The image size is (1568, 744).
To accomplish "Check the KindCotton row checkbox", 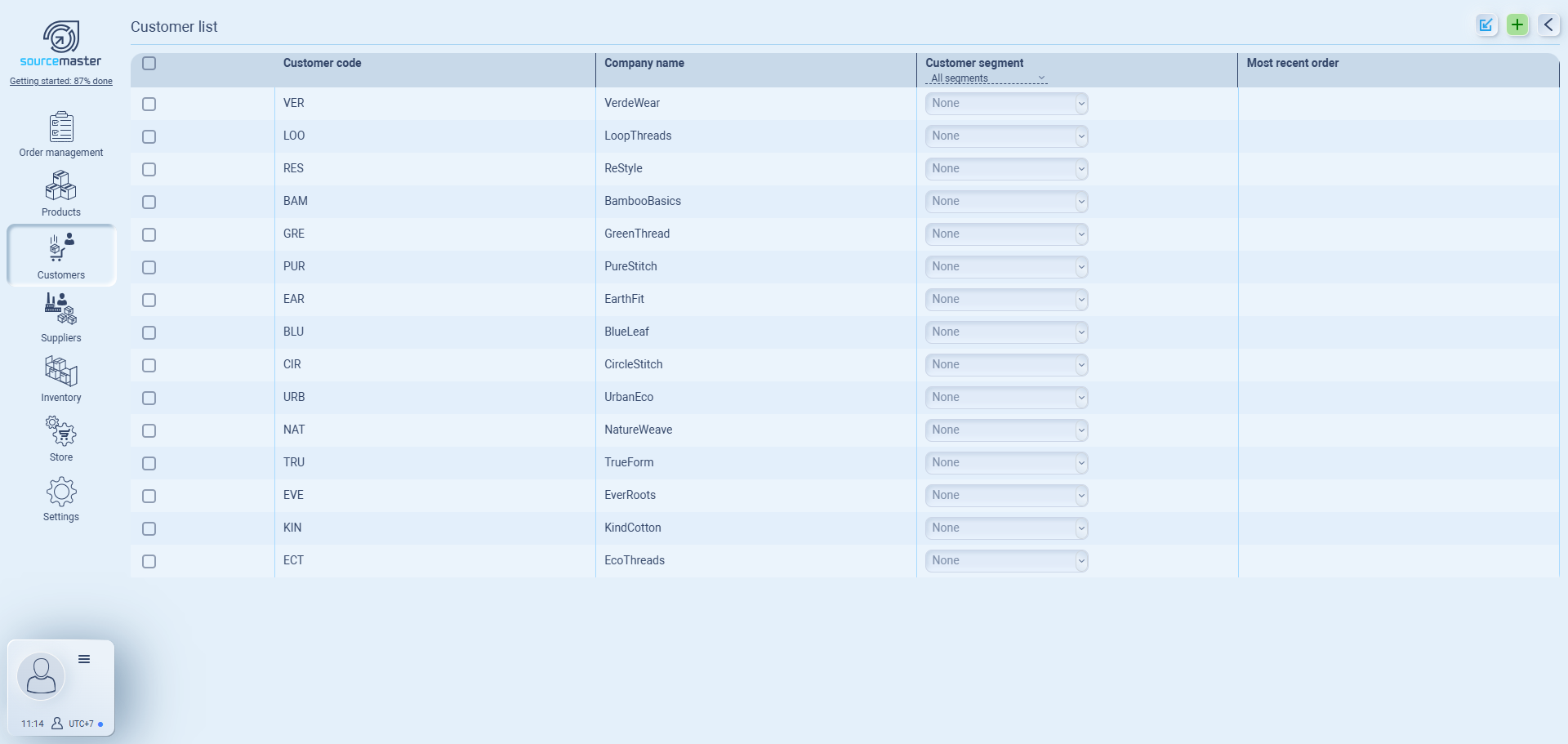I will (x=149, y=528).
